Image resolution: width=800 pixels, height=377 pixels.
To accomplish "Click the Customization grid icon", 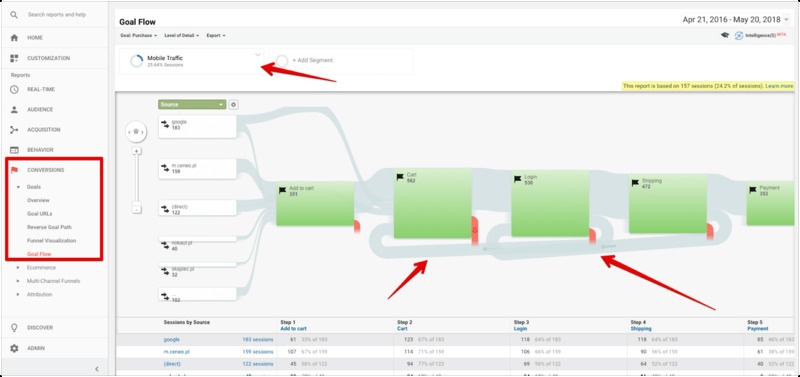I will (x=14, y=58).
